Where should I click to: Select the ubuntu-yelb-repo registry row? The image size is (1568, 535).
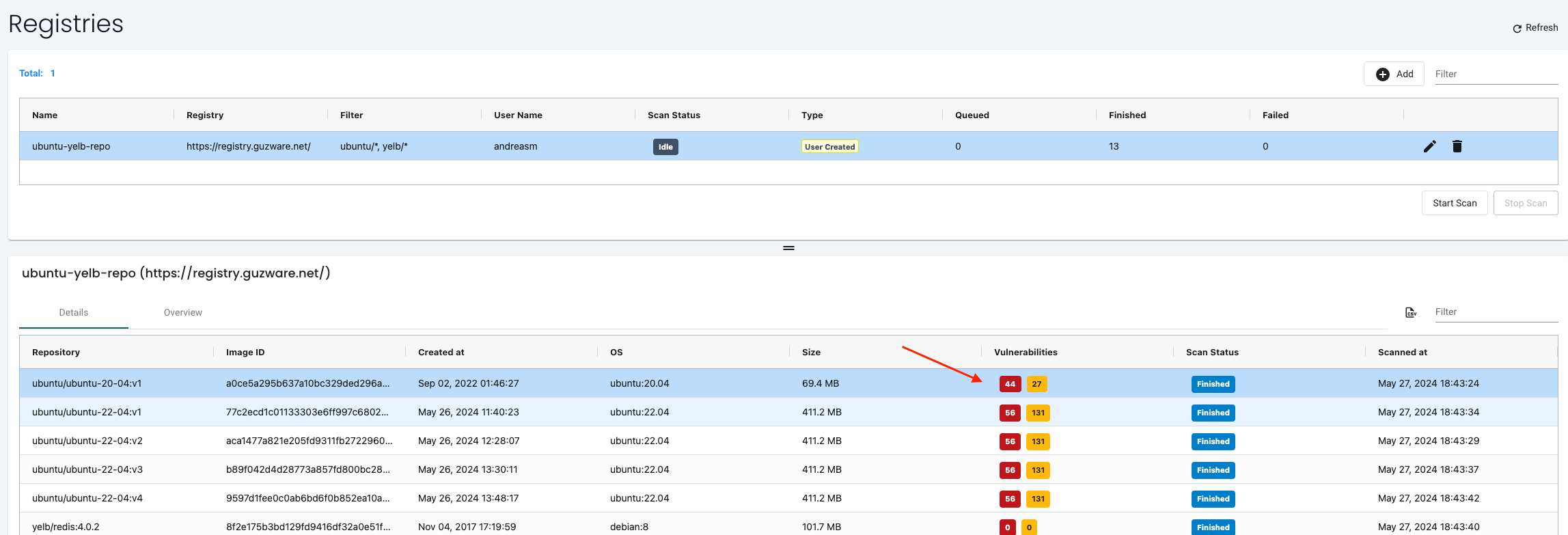788,146
